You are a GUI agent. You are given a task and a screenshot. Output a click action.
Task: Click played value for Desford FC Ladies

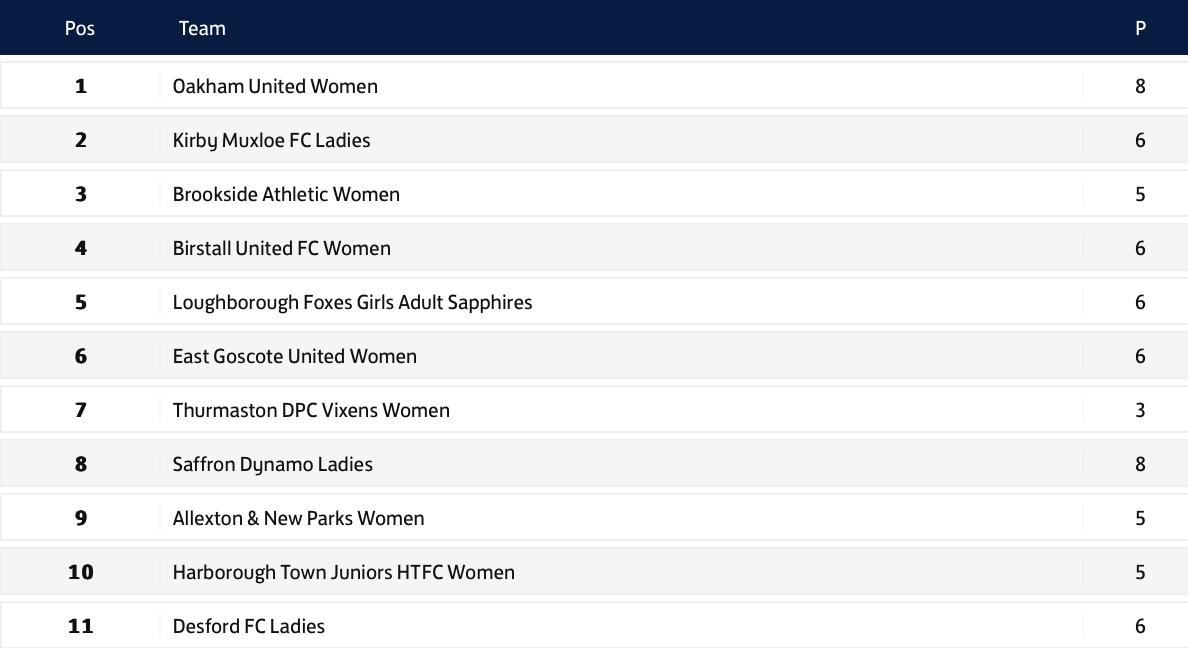1140,626
